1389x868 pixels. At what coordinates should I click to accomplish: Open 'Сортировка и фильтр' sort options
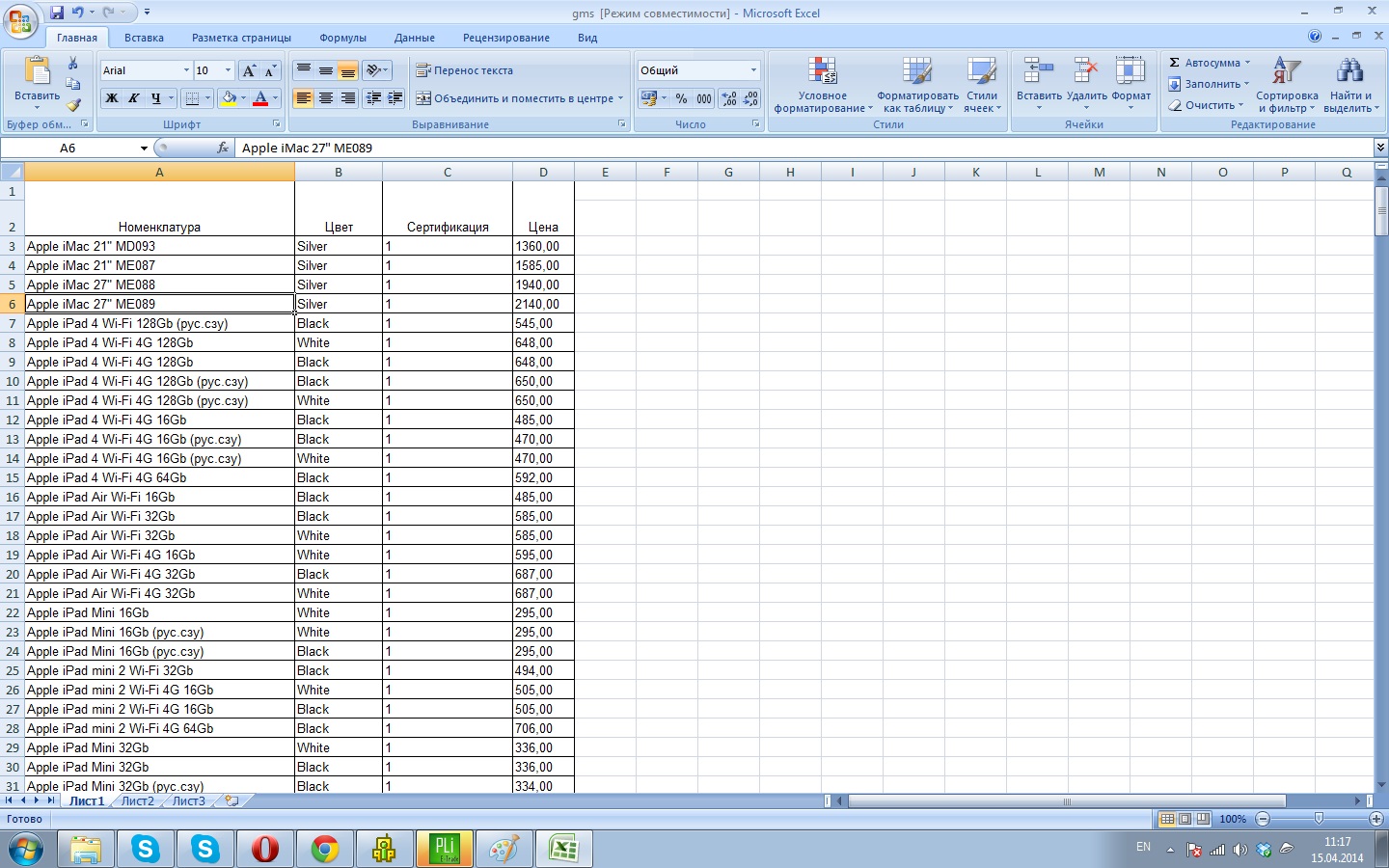(1287, 85)
